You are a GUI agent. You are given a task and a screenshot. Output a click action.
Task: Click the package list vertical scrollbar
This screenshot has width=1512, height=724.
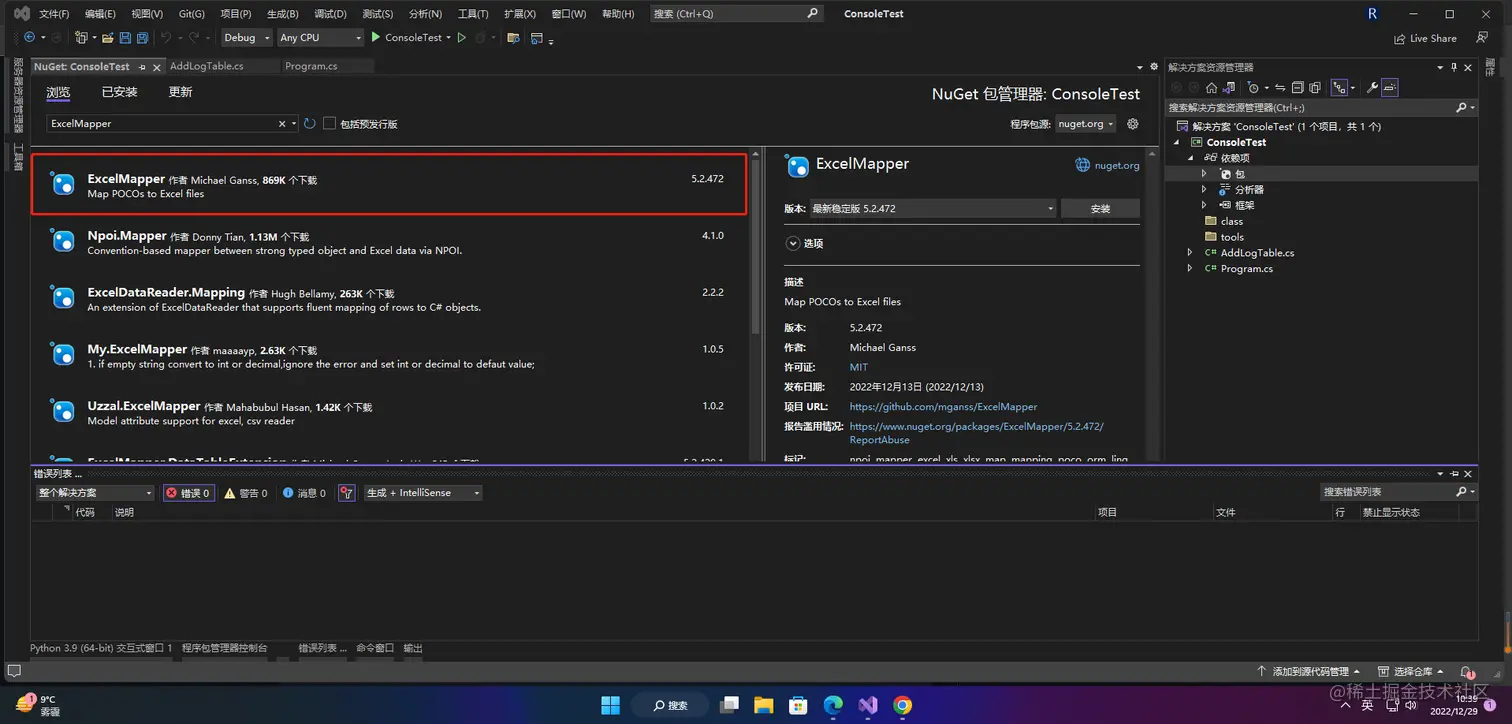click(756, 247)
